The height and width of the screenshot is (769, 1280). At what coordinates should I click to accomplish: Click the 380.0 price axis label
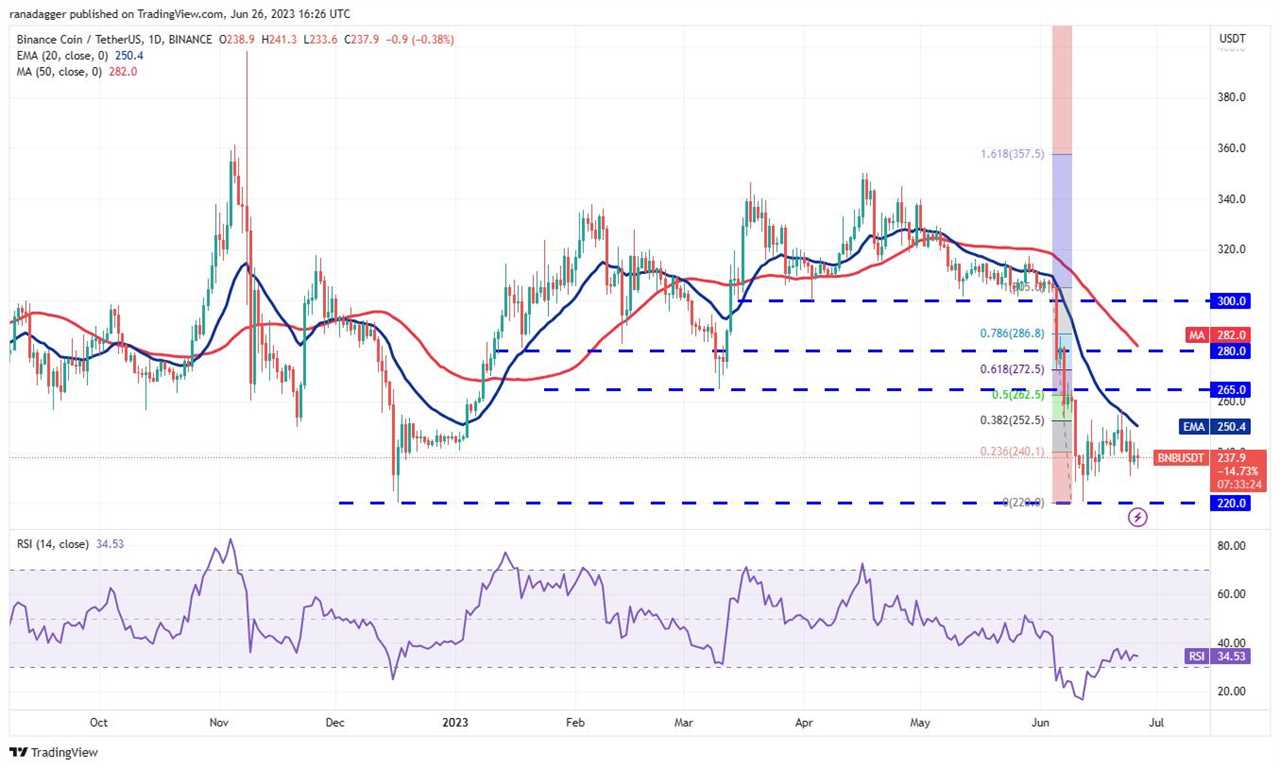click(1231, 98)
